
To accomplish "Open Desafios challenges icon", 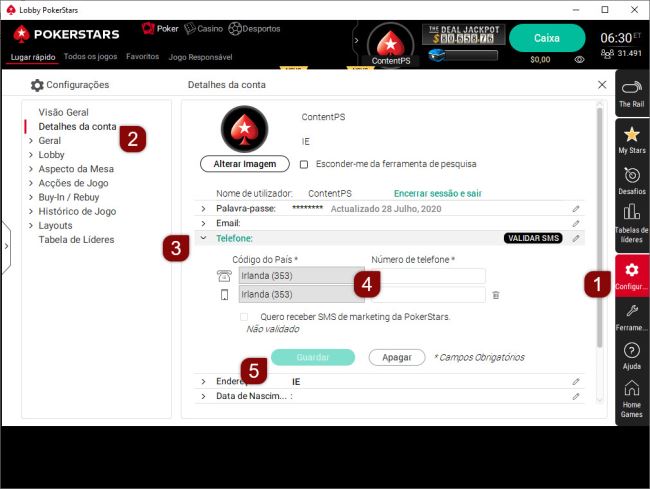I will tap(631, 181).
